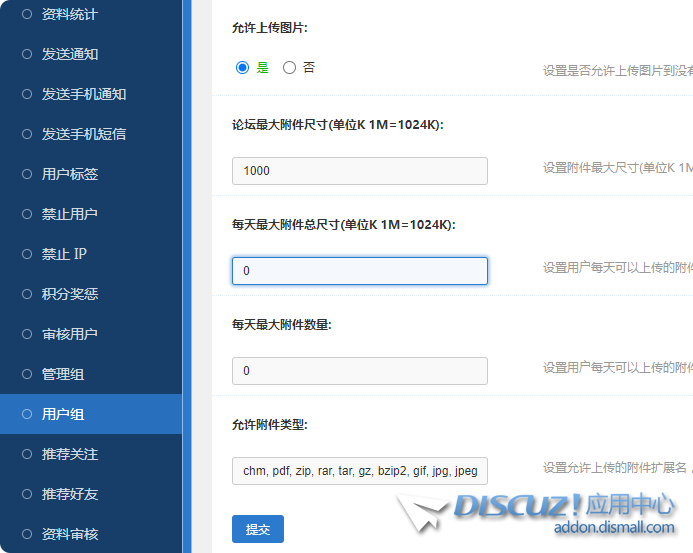Click the circle icon beside 用户标签
The width and height of the screenshot is (693, 553).
[27, 174]
